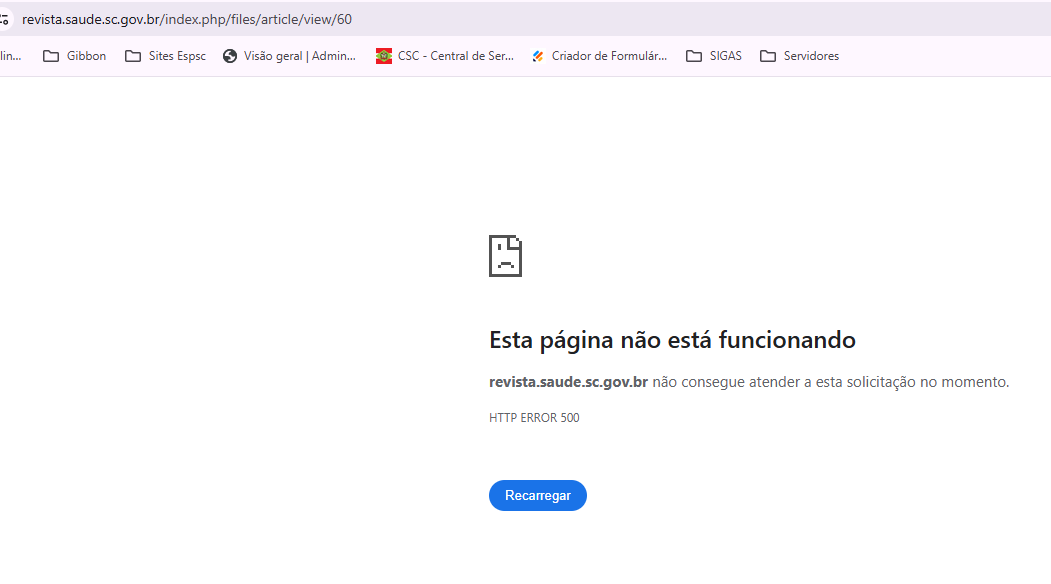Click the HTTP ERROR 500 text
This screenshot has height=584, width=1051.
[x=534, y=418]
